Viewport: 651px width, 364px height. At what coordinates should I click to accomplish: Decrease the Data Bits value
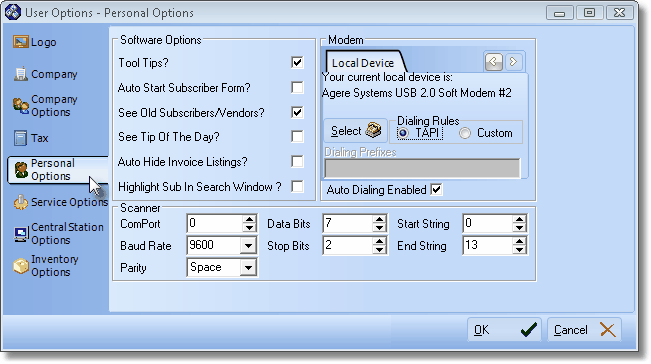coord(379,227)
